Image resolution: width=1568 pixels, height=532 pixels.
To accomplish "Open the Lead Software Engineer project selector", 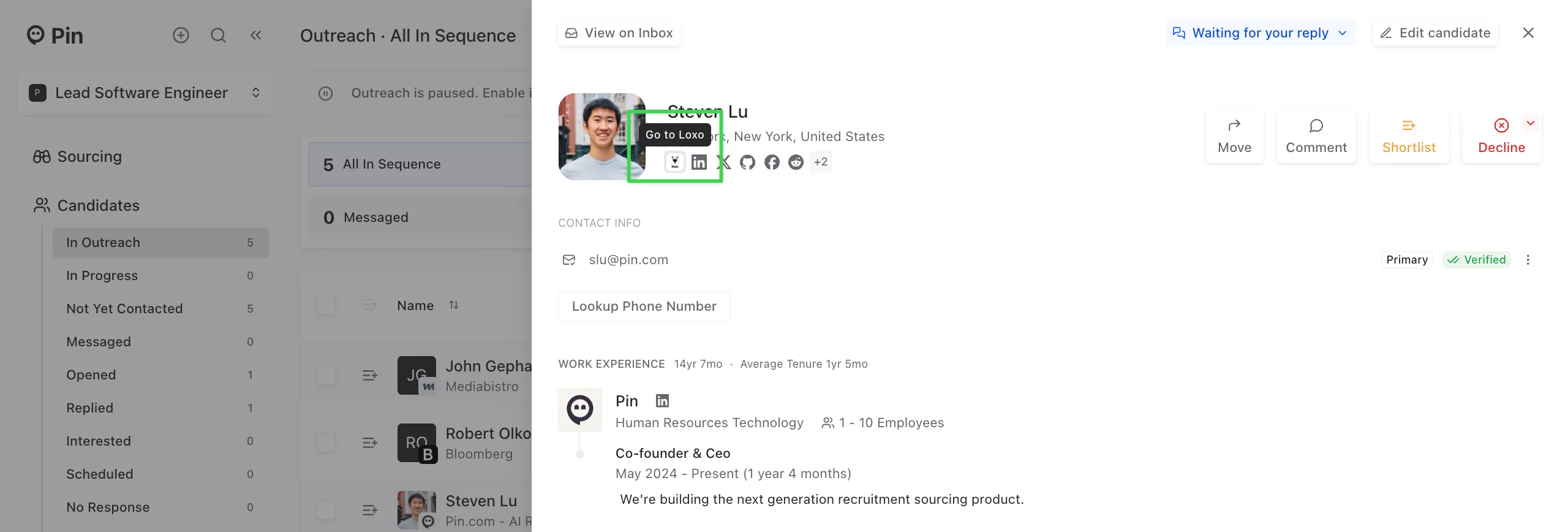I will (146, 93).
